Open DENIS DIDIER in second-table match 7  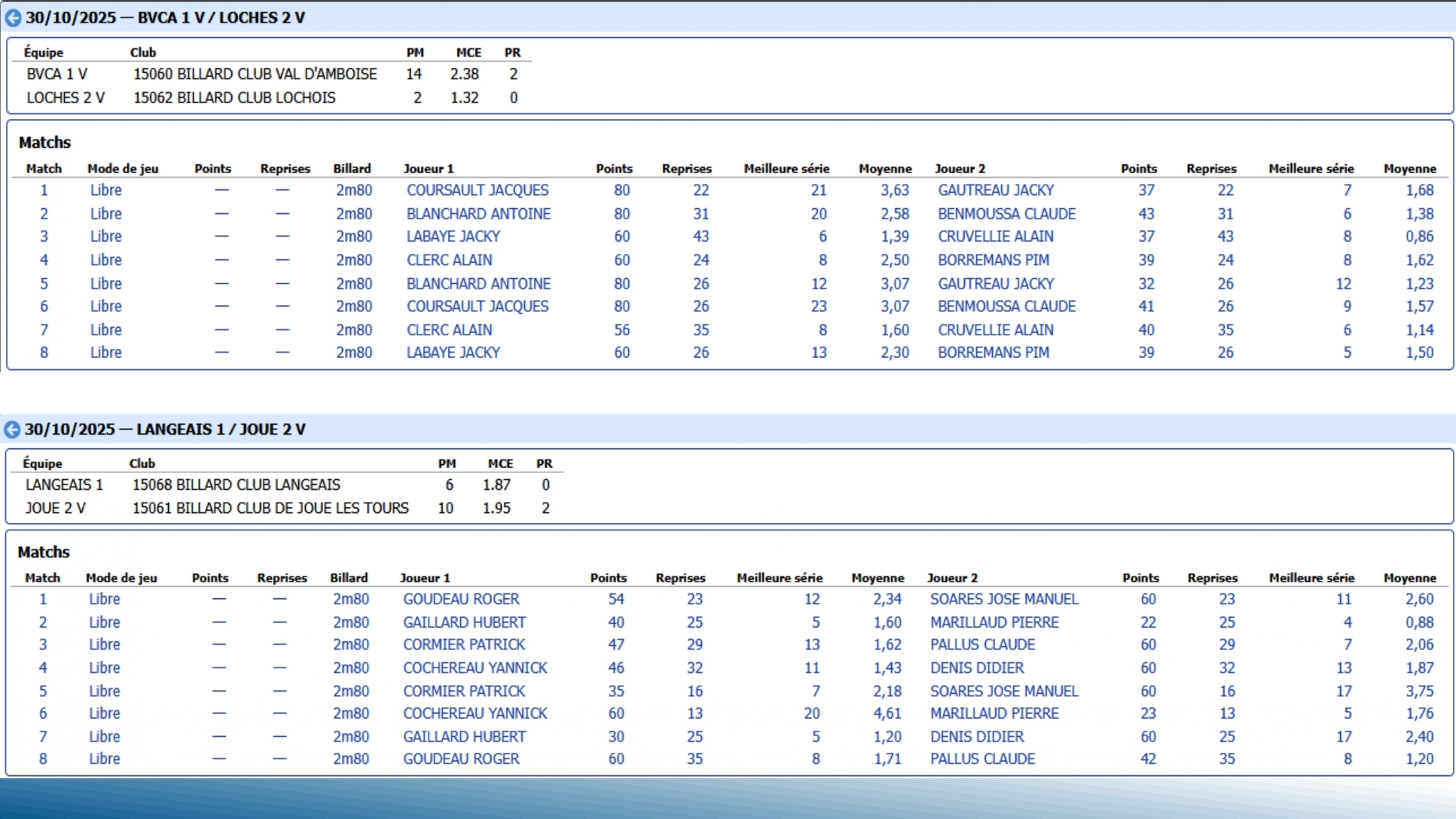pyautogui.click(x=976, y=736)
